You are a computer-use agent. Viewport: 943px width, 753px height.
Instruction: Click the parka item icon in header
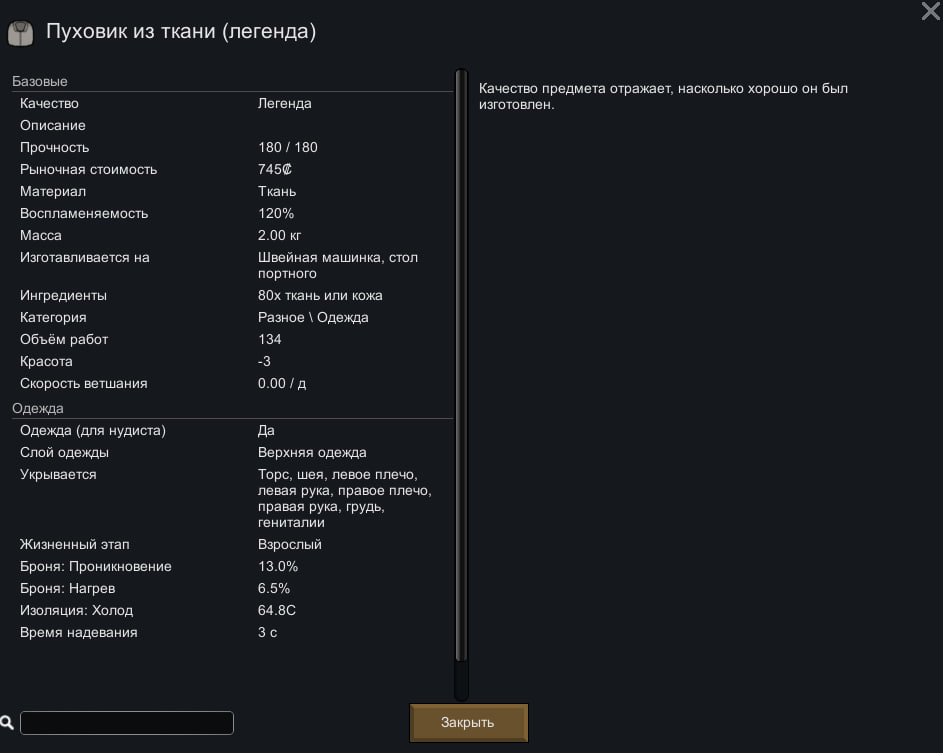click(20, 33)
